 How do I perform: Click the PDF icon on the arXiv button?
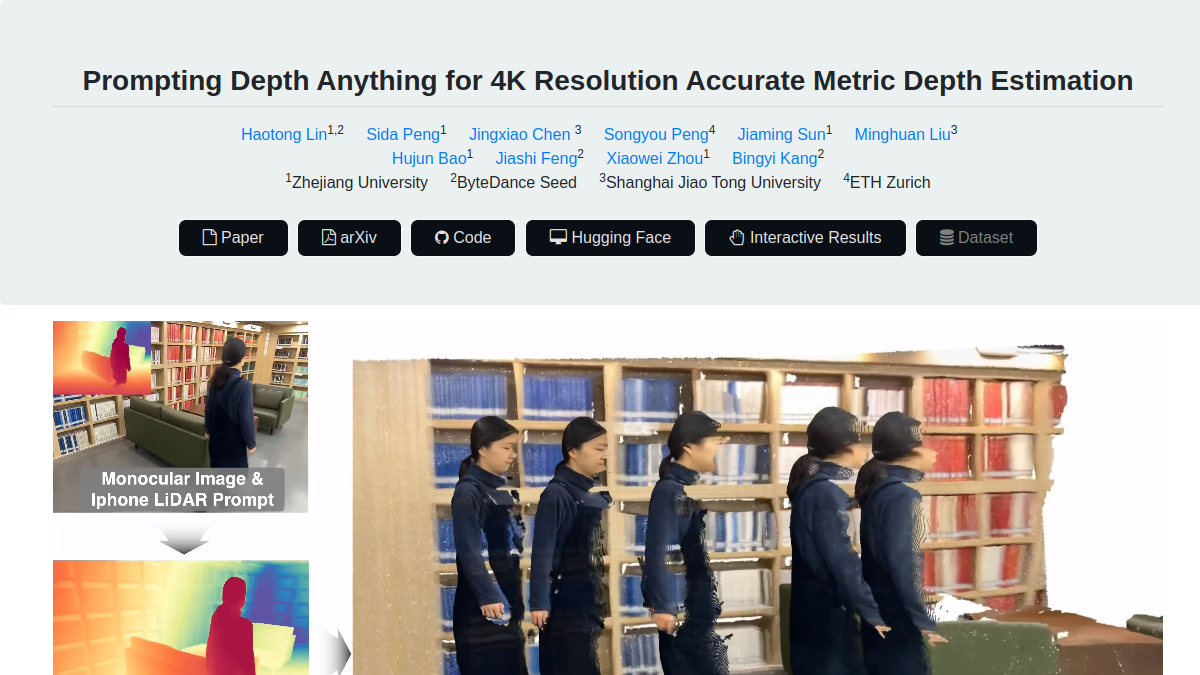(328, 238)
